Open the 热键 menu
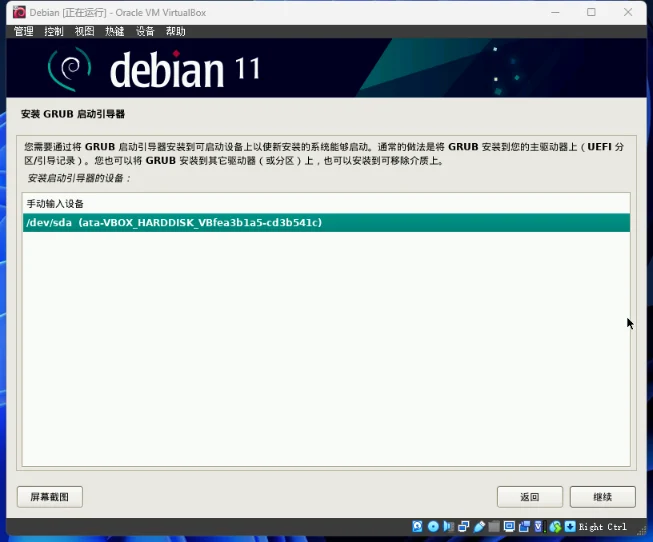 115,31
